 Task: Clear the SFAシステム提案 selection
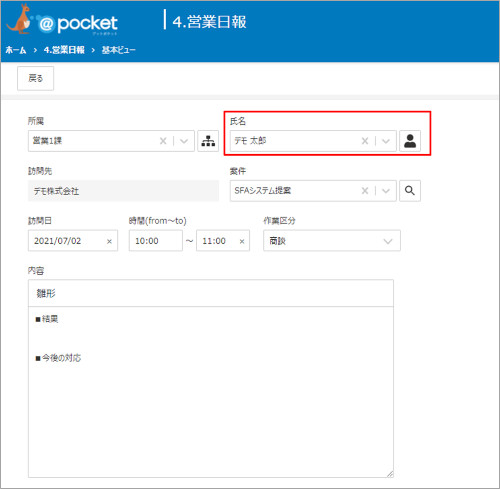365,191
